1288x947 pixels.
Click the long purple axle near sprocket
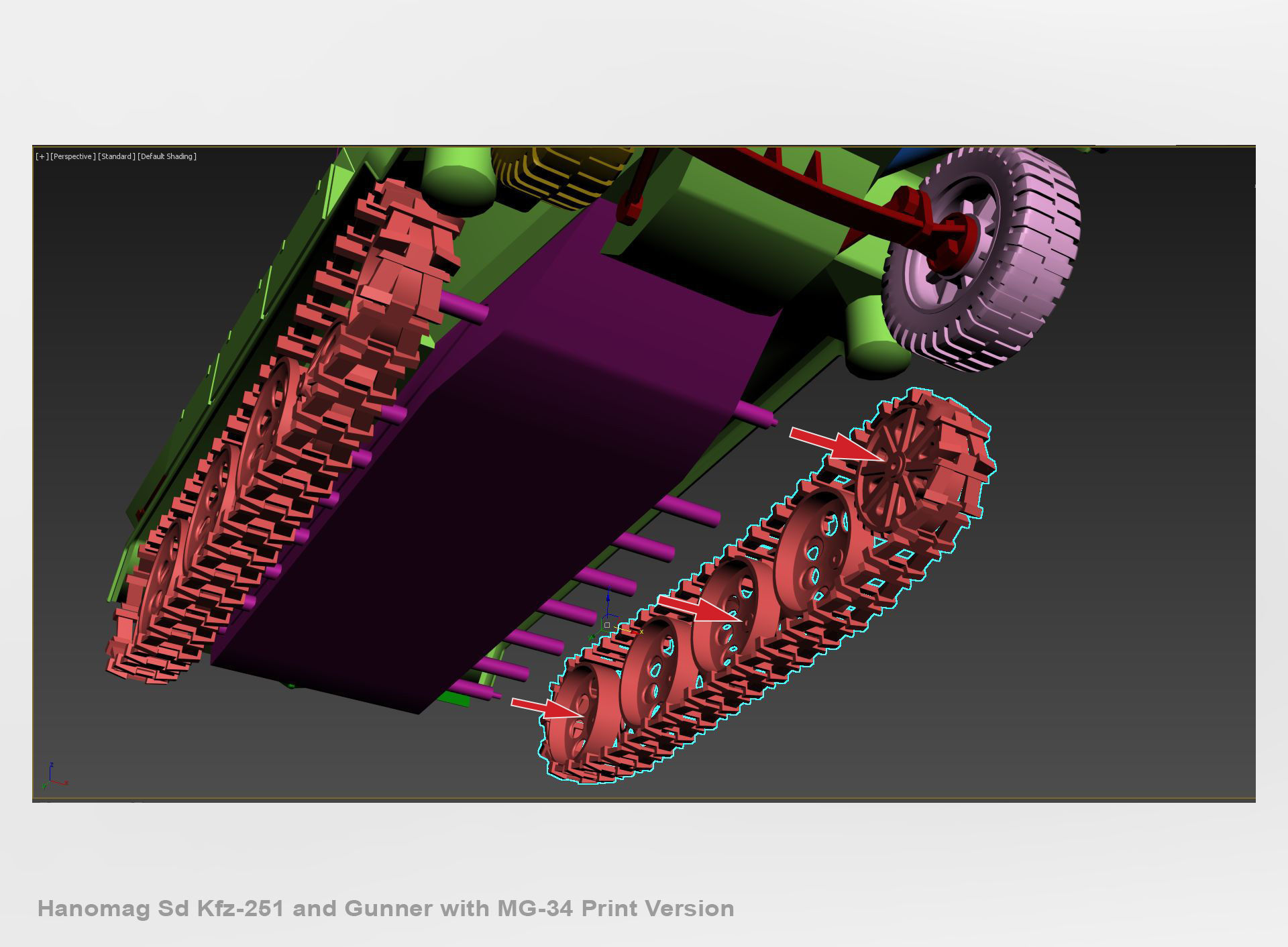click(755, 413)
